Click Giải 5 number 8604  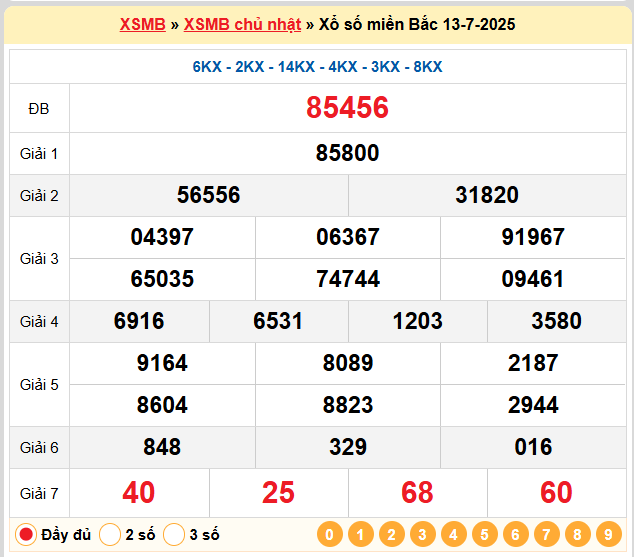pyautogui.click(x=162, y=405)
